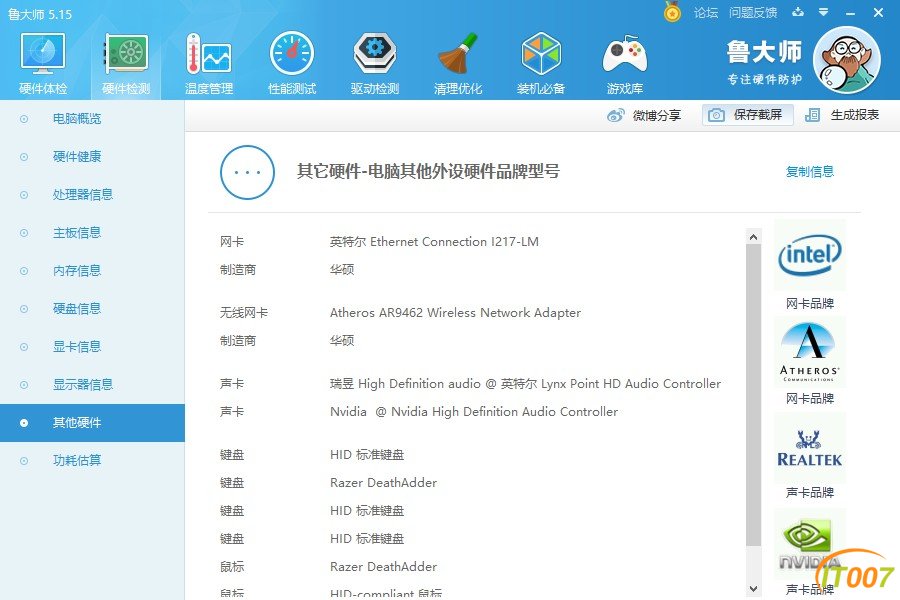Click the 无线网卡 label
Screen dimensions: 900x600
tap(243, 313)
